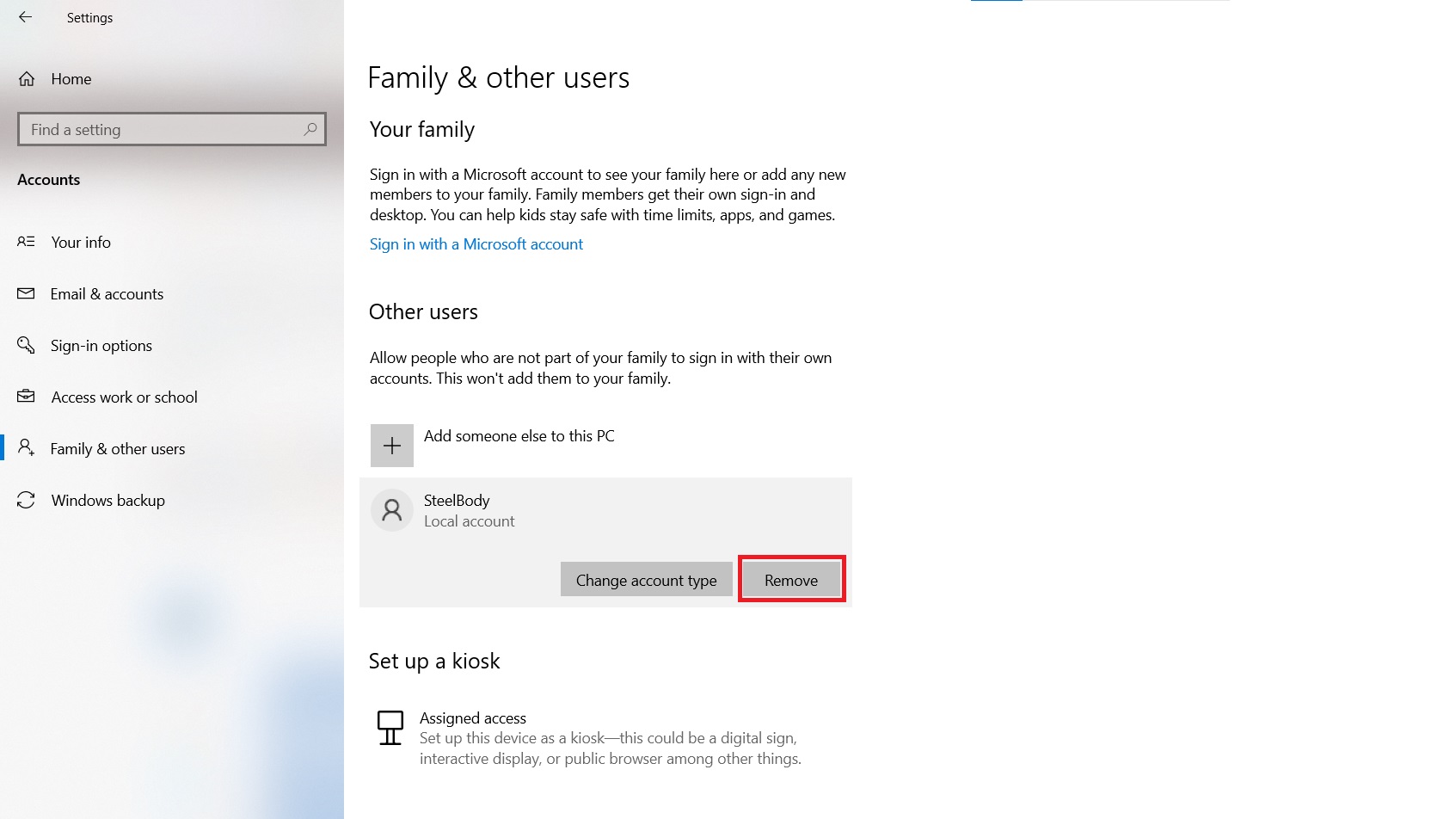The image size is (1456, 819).
Task: Open Access work or school section
Action: (x=125, y=397)
